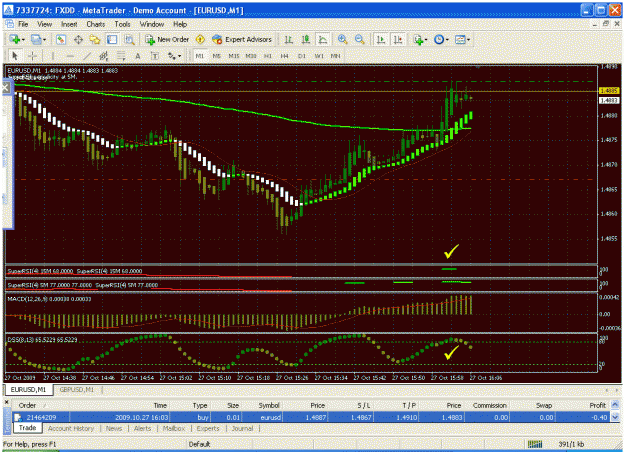Select the EURUSD,M1 chart tab
Image resolution: width=625 pixels, height=452 pixels.
pyautogui.click(x=28, y=389)
